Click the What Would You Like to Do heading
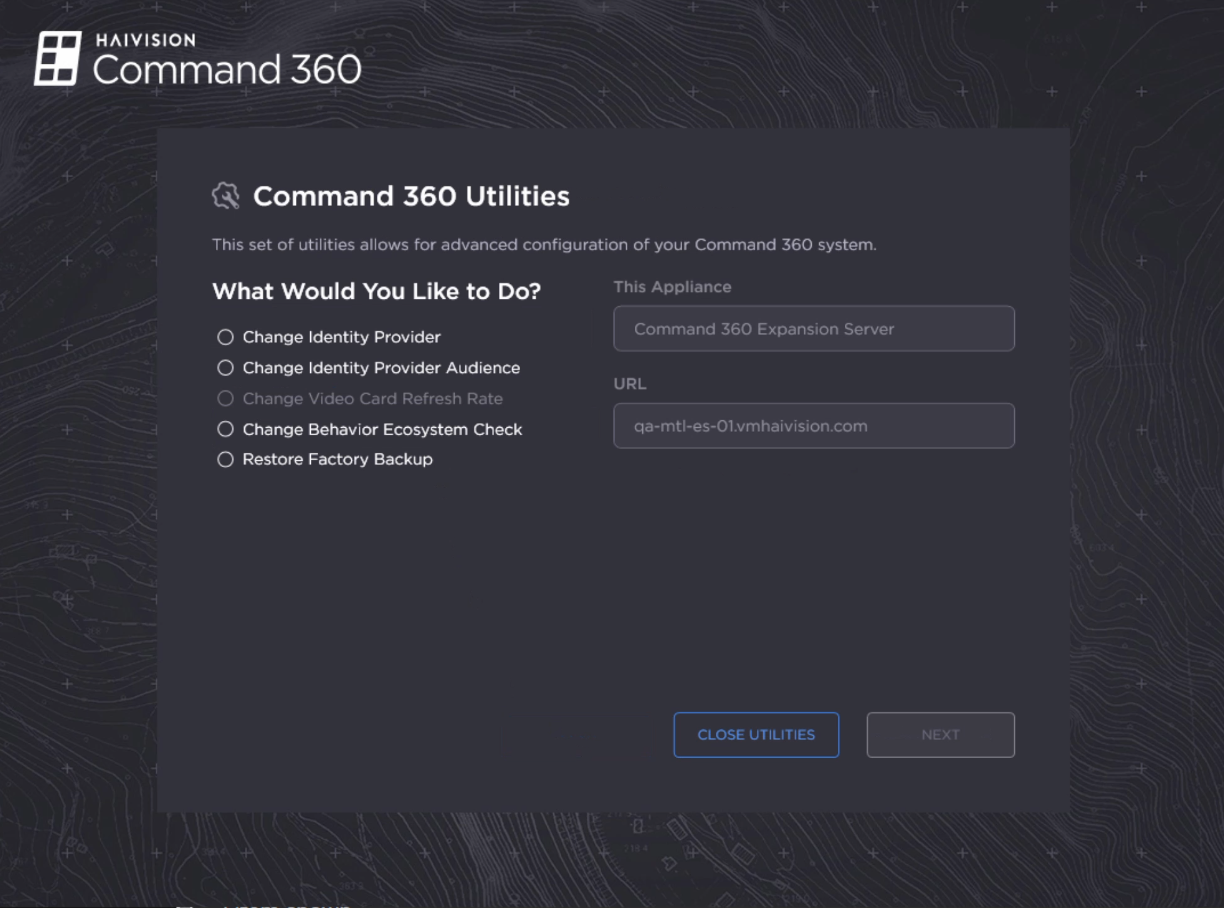Viewport: 1224px width, 908px height. (377, 291)
